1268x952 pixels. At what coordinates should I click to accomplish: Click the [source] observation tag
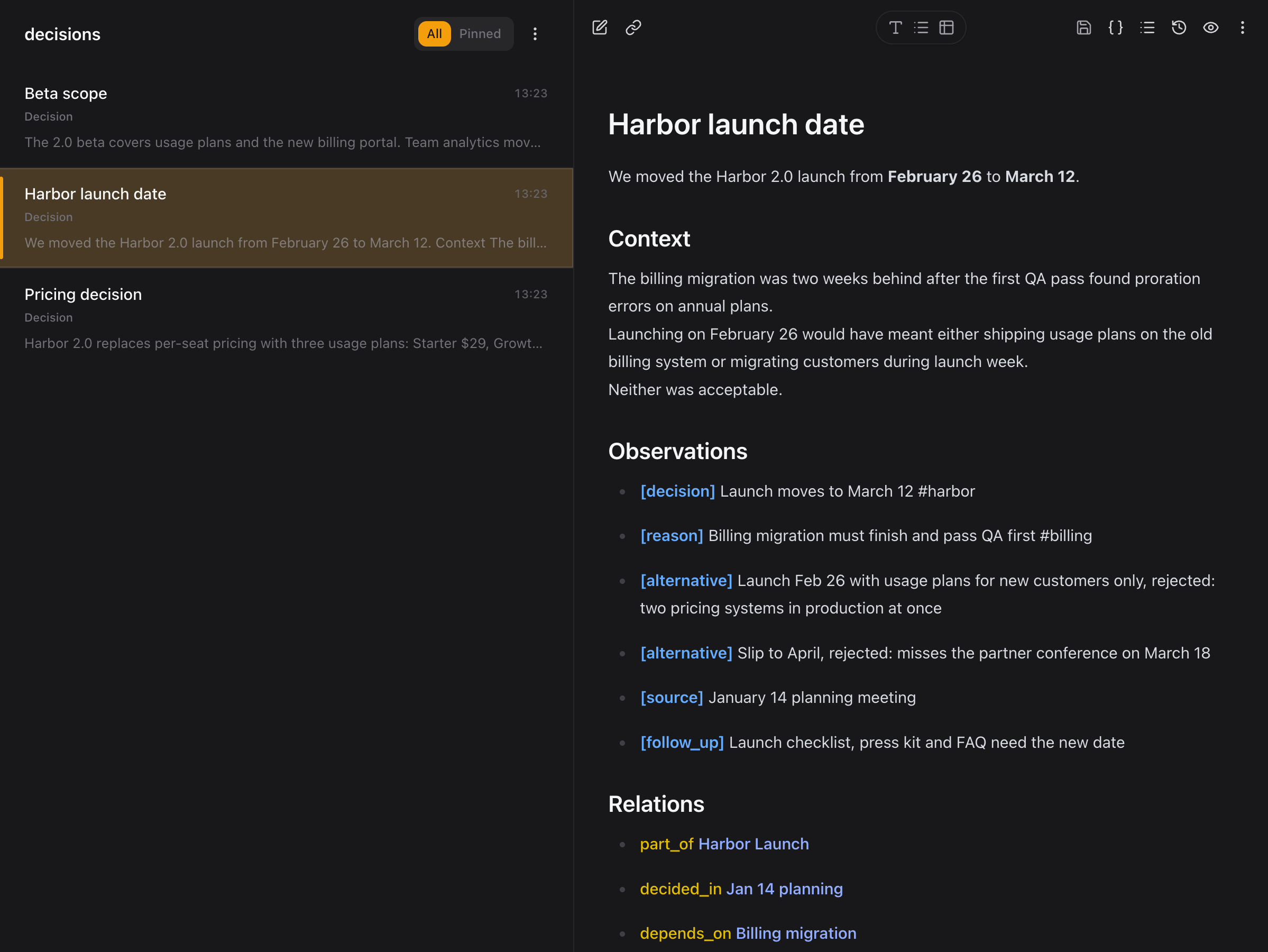(x=671, y=698)
